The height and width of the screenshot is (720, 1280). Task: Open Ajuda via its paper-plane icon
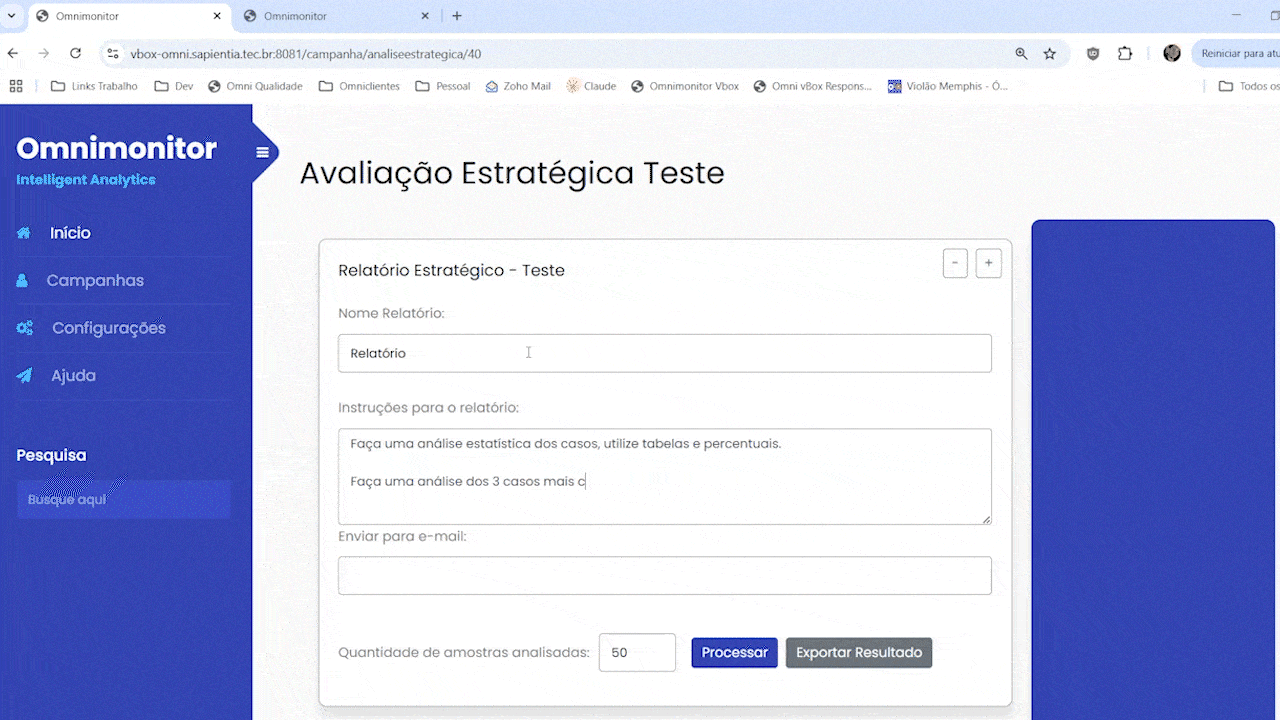(25, 376)
